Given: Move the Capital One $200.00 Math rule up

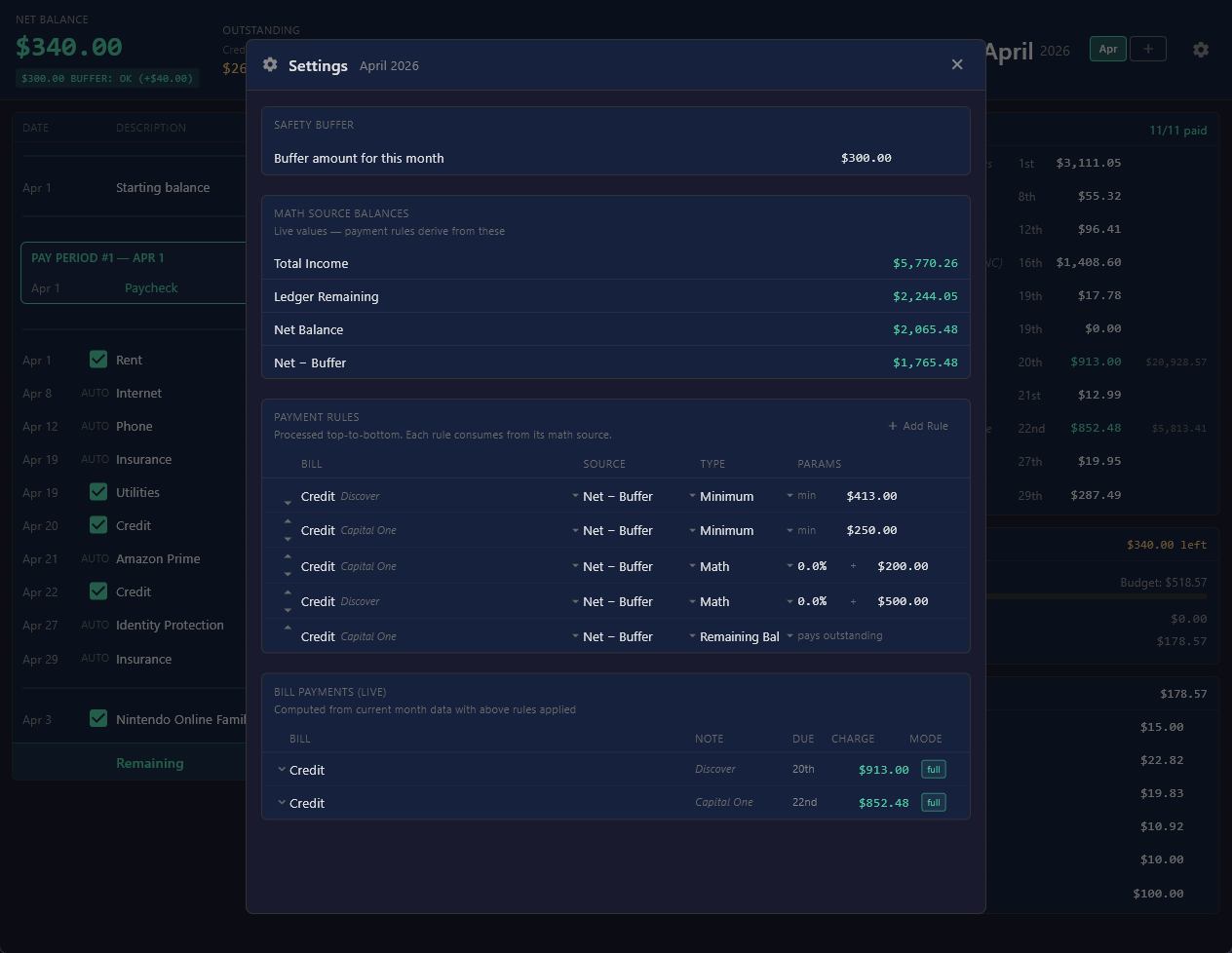Looking at the screenshot, I should pyautogui.click(x=288, y=557).
